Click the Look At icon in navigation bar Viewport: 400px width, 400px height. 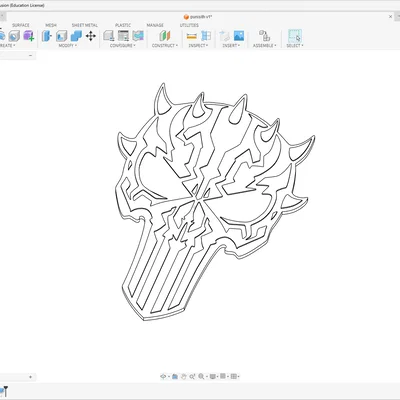coord(175,376)
